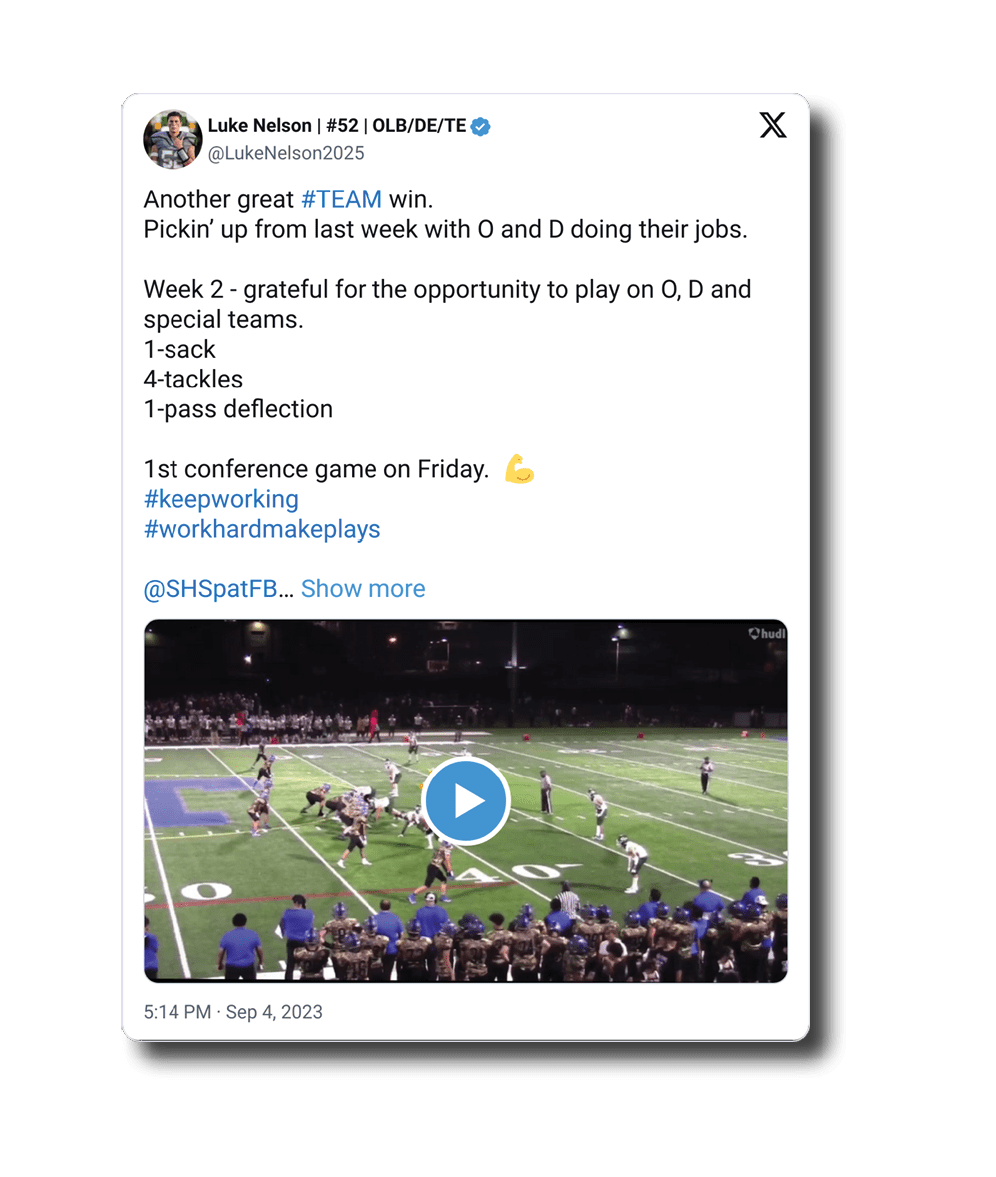Image resolution: width=996 pixels, height=1177 pixels.
Task: Click the flexed biceps emoji
Action: [519, 469]
